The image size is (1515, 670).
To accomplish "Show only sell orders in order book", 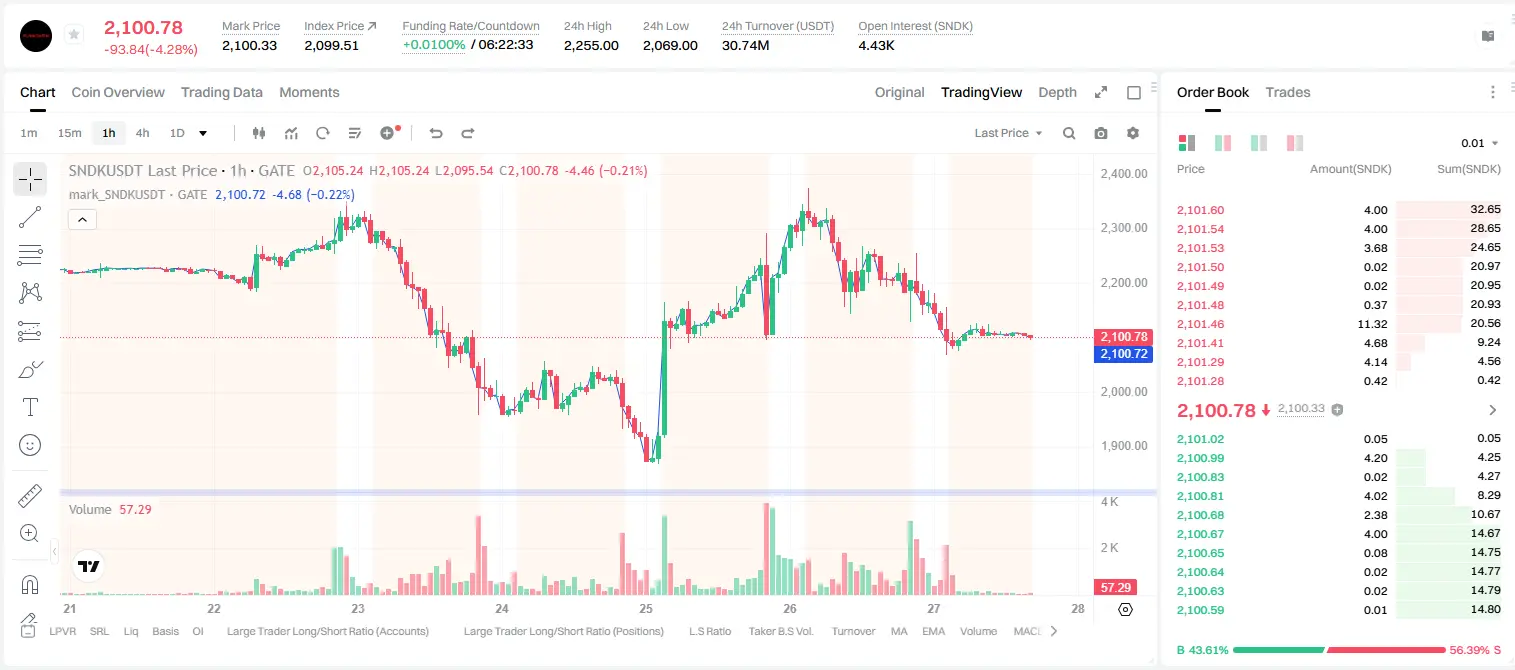I will tap(1295, 143).
